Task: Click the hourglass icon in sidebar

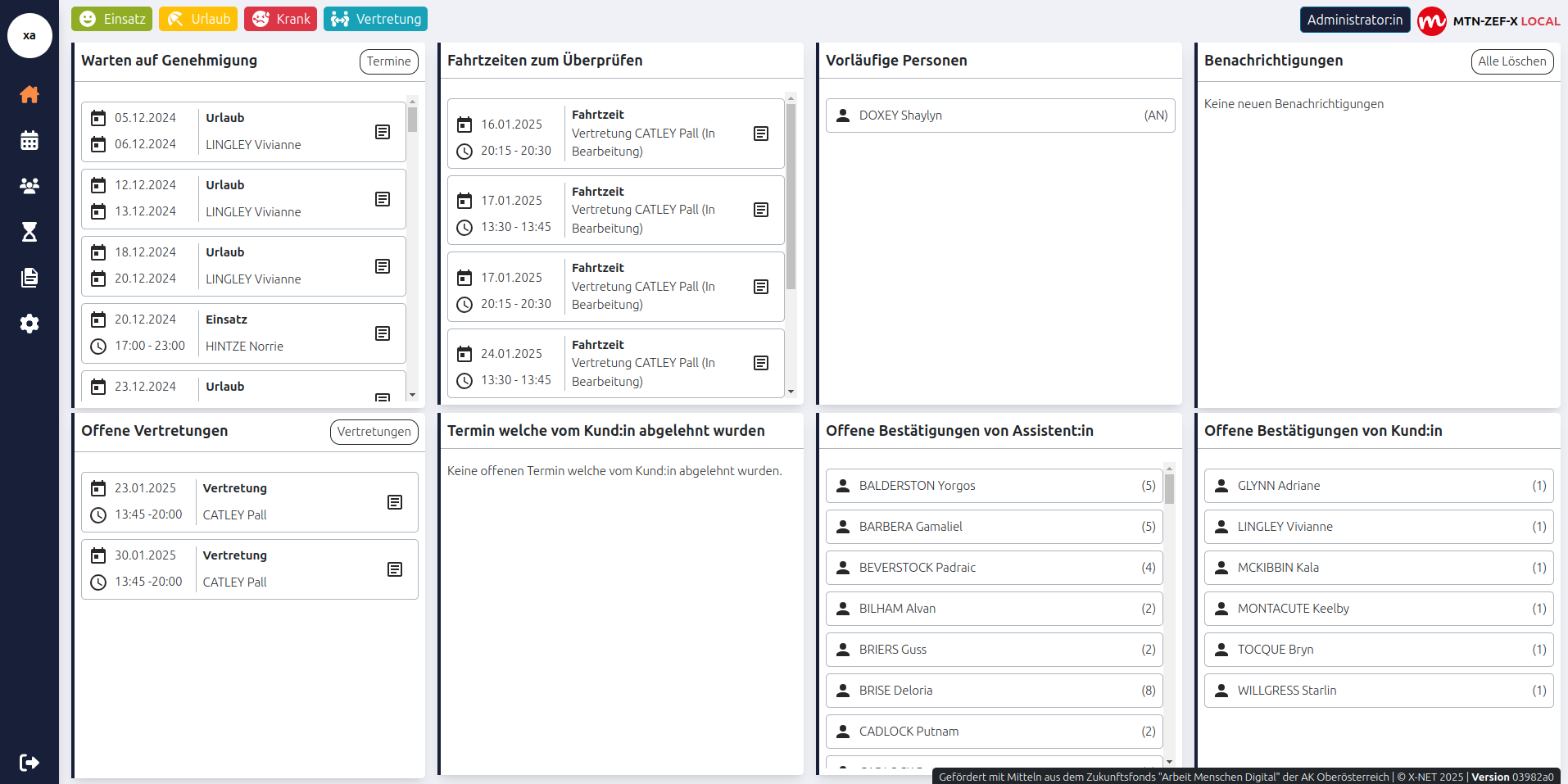Action: coord(29,232)
